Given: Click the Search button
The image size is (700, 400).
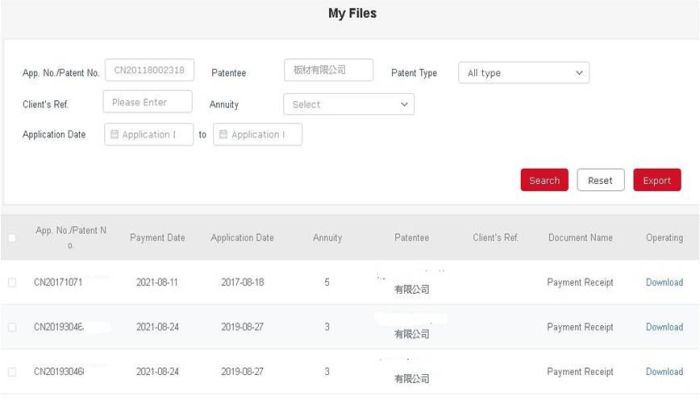Looking at the screenshot, I should pyautogui.click(x=544, y=180).
